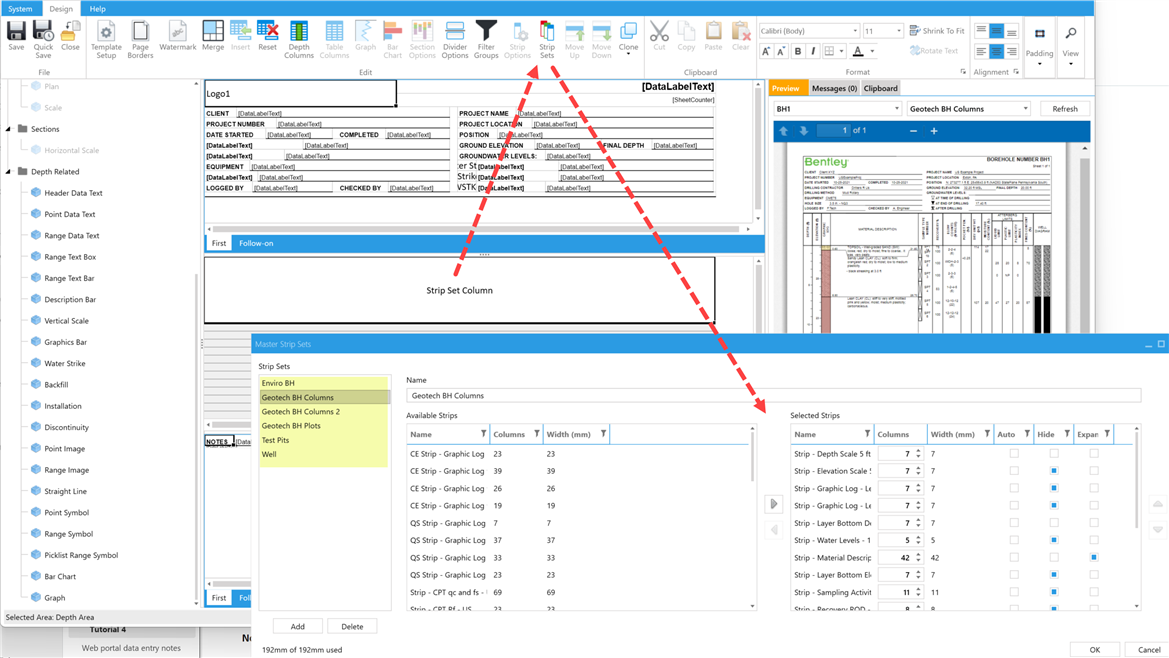Click Refresh in the Preview panel
This screenshot has height=658, width=1169.
click(1065, 109)
